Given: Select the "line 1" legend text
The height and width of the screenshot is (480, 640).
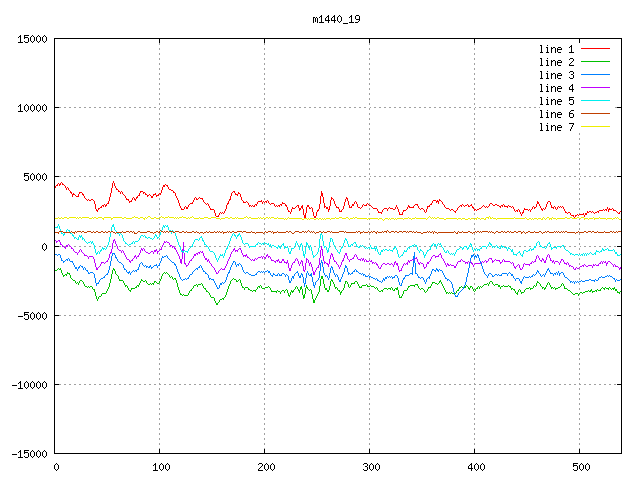Looking at the screenshot, I should 557,49.
